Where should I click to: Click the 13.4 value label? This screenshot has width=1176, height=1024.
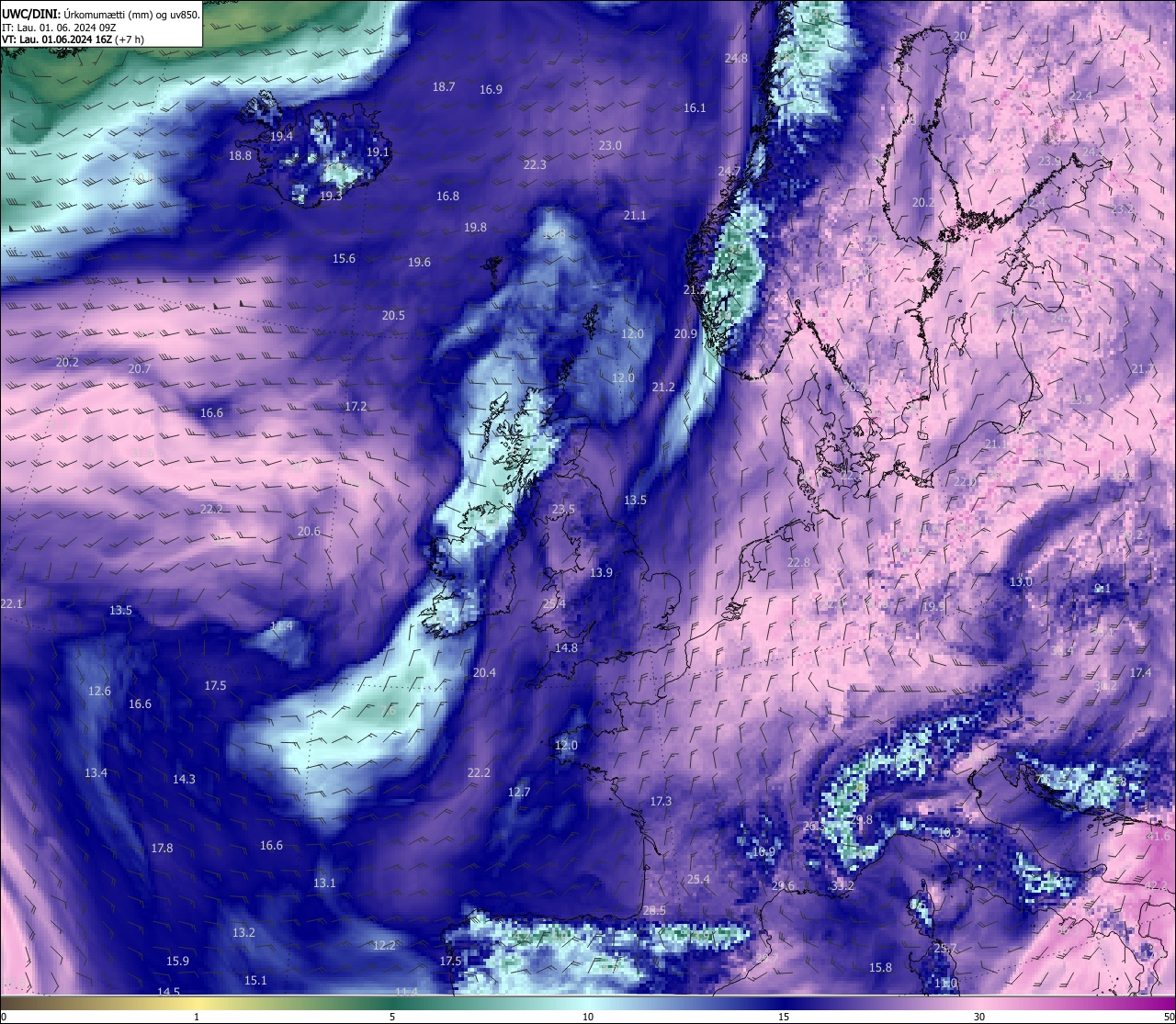tap(96, 772)
